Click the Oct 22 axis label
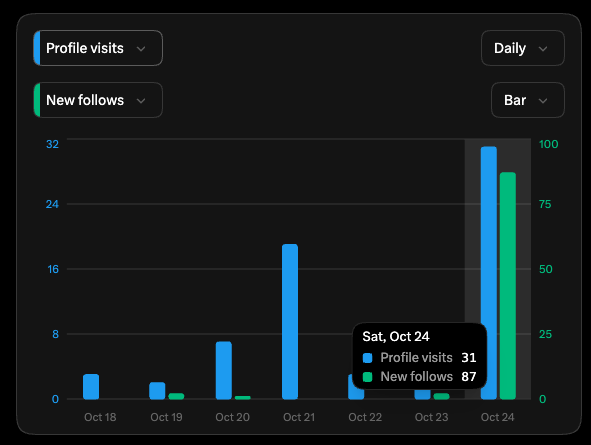 pyautogui.click(x=365, y=417)
